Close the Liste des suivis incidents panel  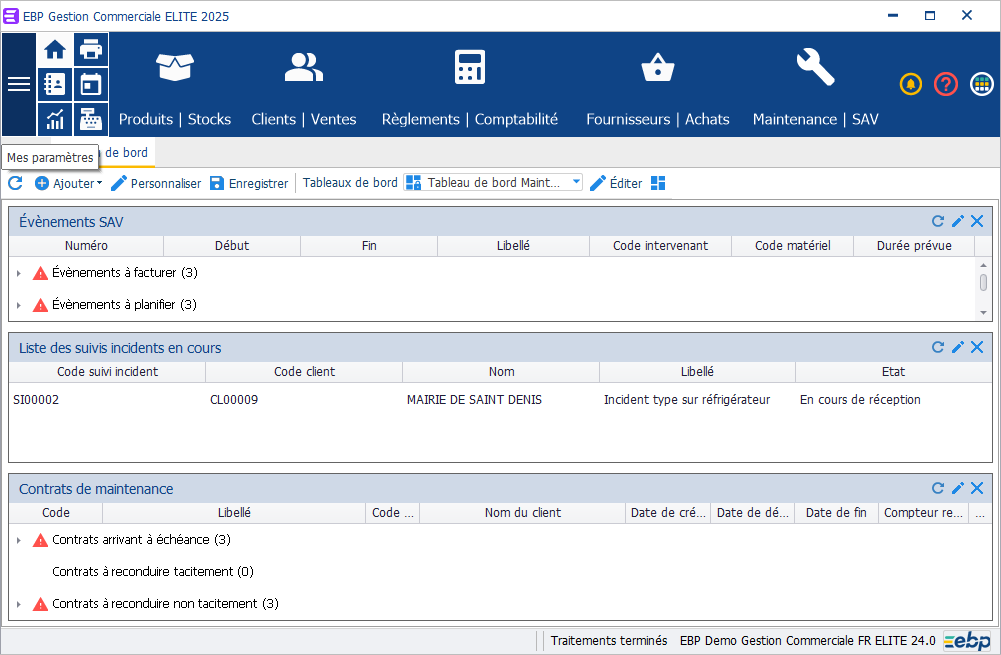click(977, 348)
